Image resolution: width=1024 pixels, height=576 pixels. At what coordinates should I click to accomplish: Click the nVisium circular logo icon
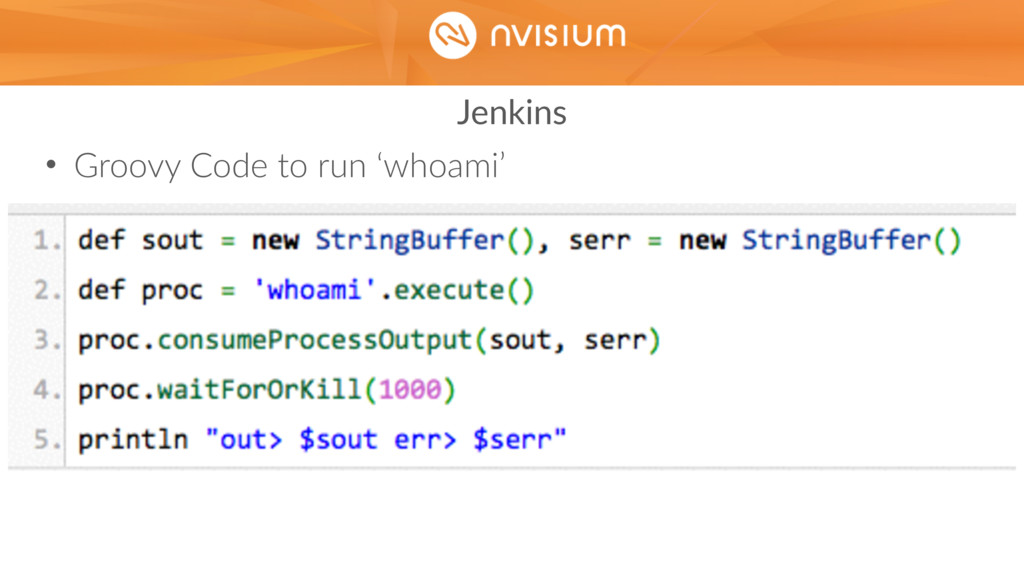(452, 35)
